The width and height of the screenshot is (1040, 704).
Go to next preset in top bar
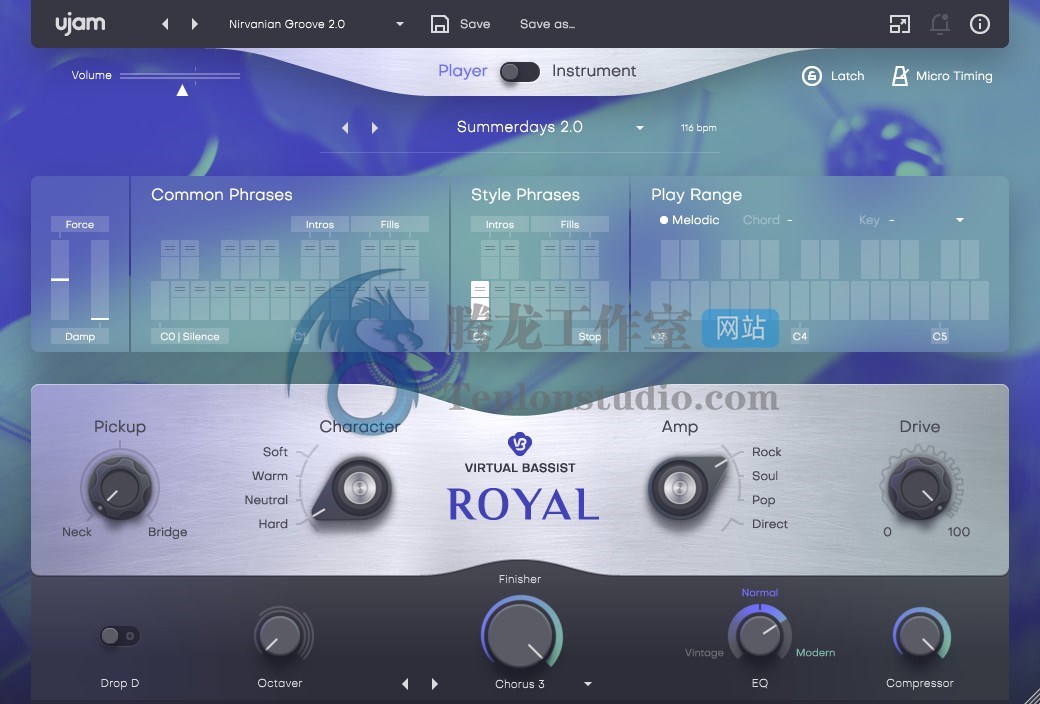point(194,25)
